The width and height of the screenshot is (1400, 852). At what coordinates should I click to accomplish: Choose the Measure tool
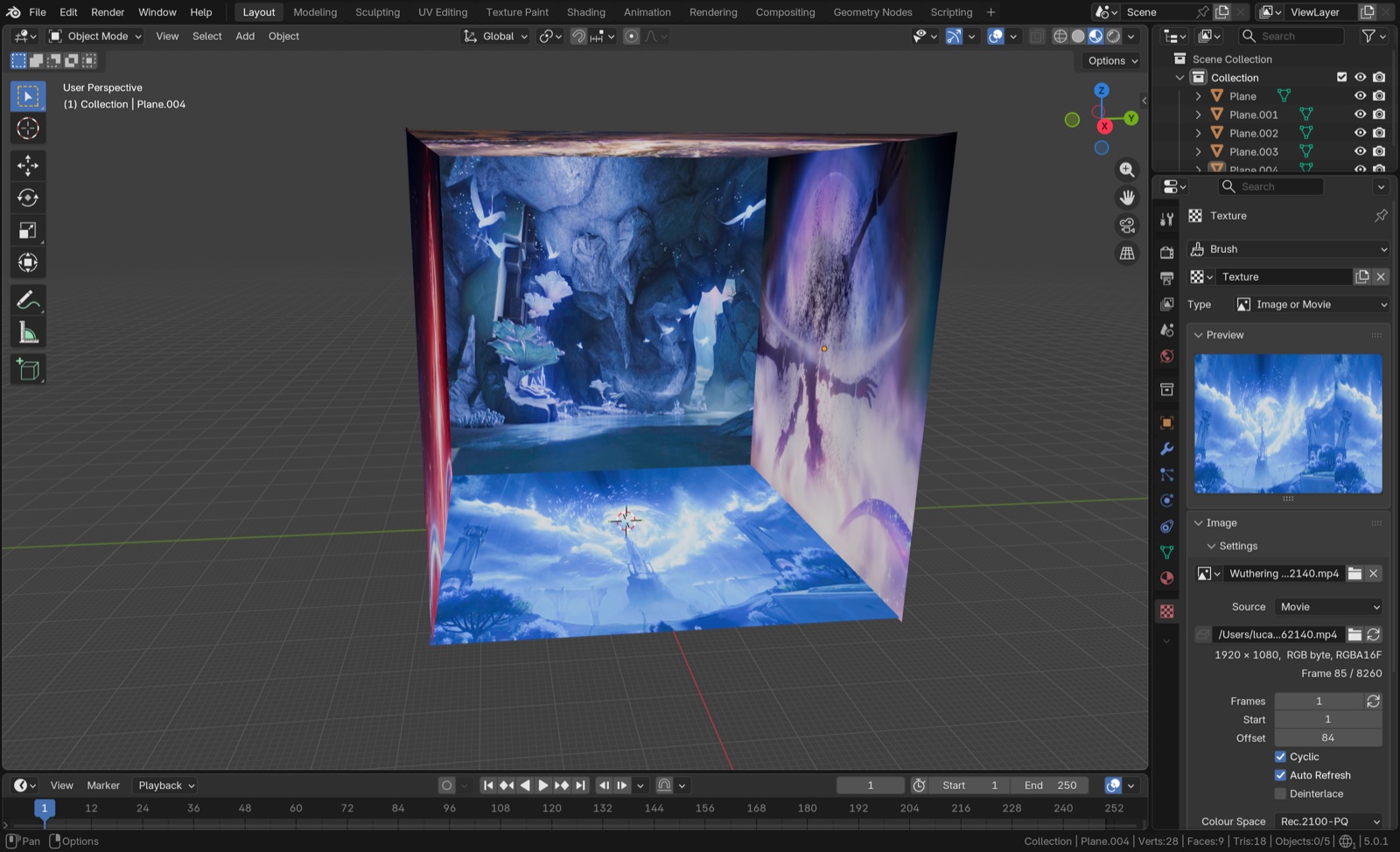pyautogui.click(x=28, y=332)
